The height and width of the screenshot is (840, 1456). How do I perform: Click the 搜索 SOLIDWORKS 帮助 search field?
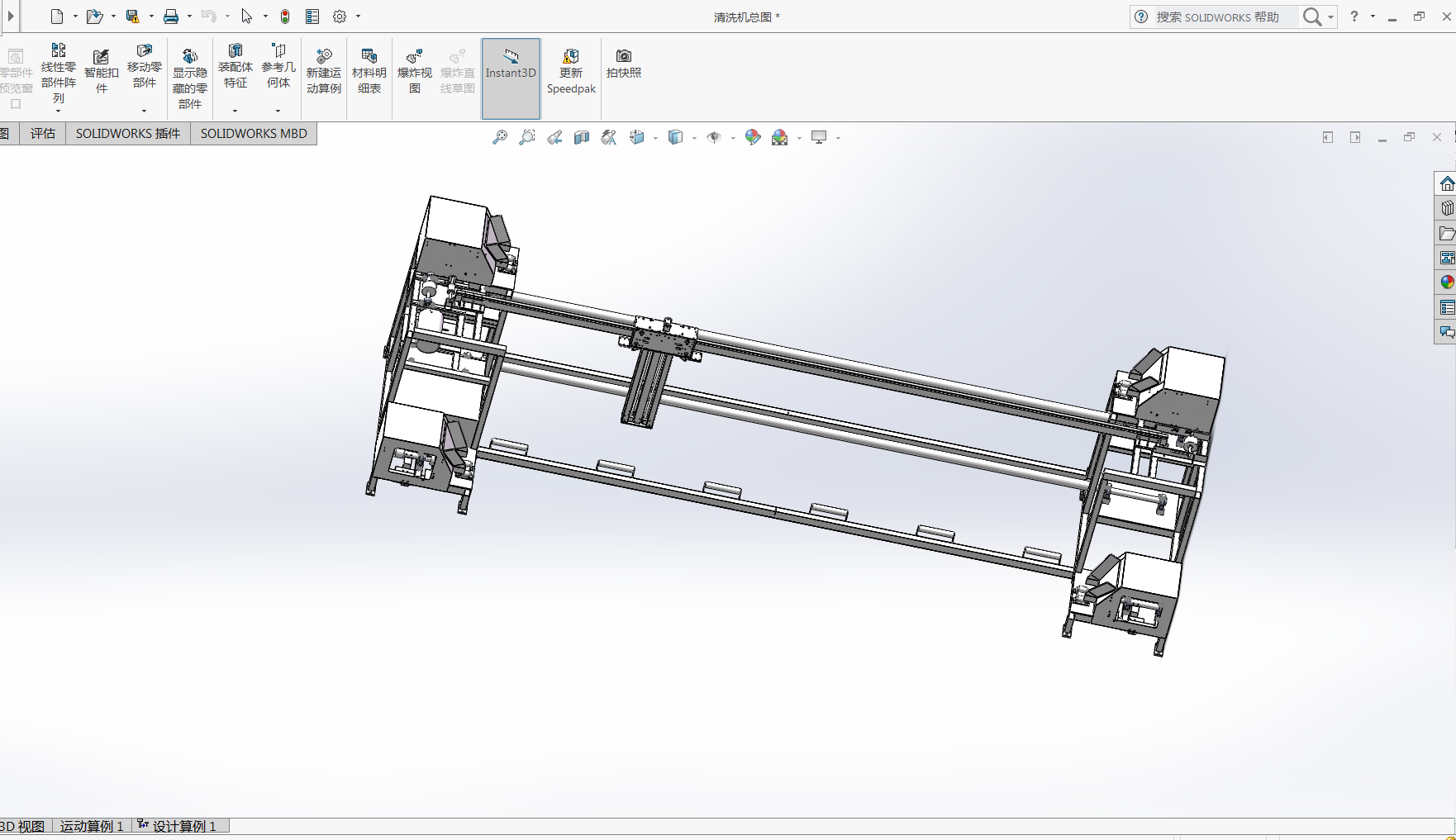[1216, 17]
